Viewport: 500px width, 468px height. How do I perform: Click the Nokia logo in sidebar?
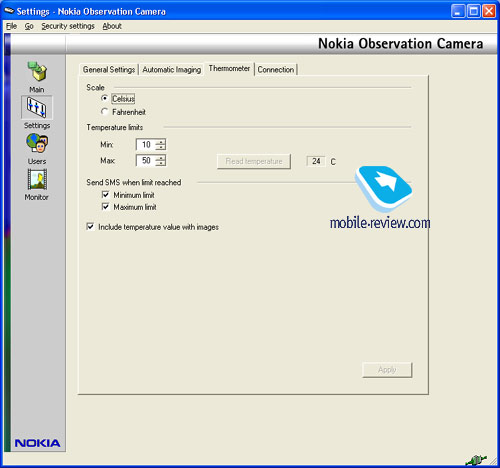point(37,443)
